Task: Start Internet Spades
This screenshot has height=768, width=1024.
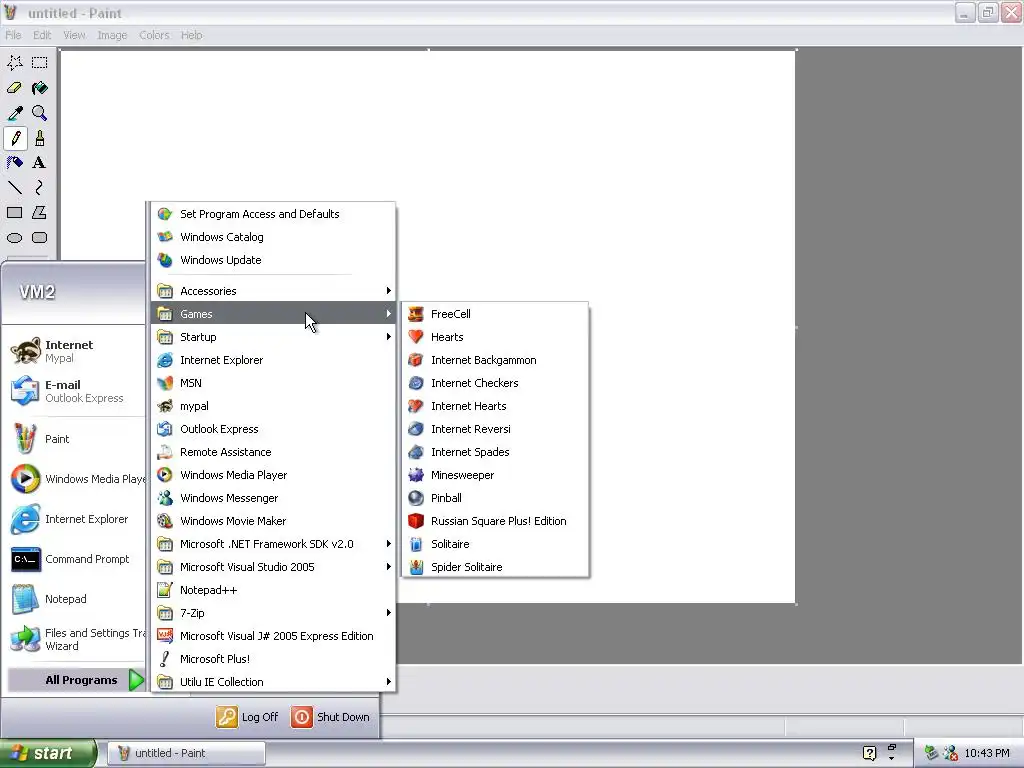Action: pyautogui.click(x=495, y=452)
